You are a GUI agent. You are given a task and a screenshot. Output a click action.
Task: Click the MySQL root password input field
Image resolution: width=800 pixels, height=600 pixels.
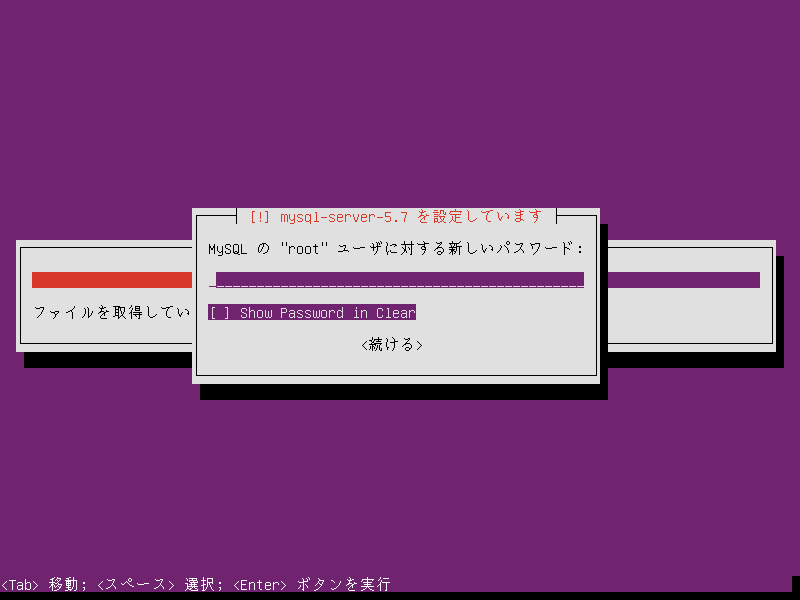(x=398, y=279)
